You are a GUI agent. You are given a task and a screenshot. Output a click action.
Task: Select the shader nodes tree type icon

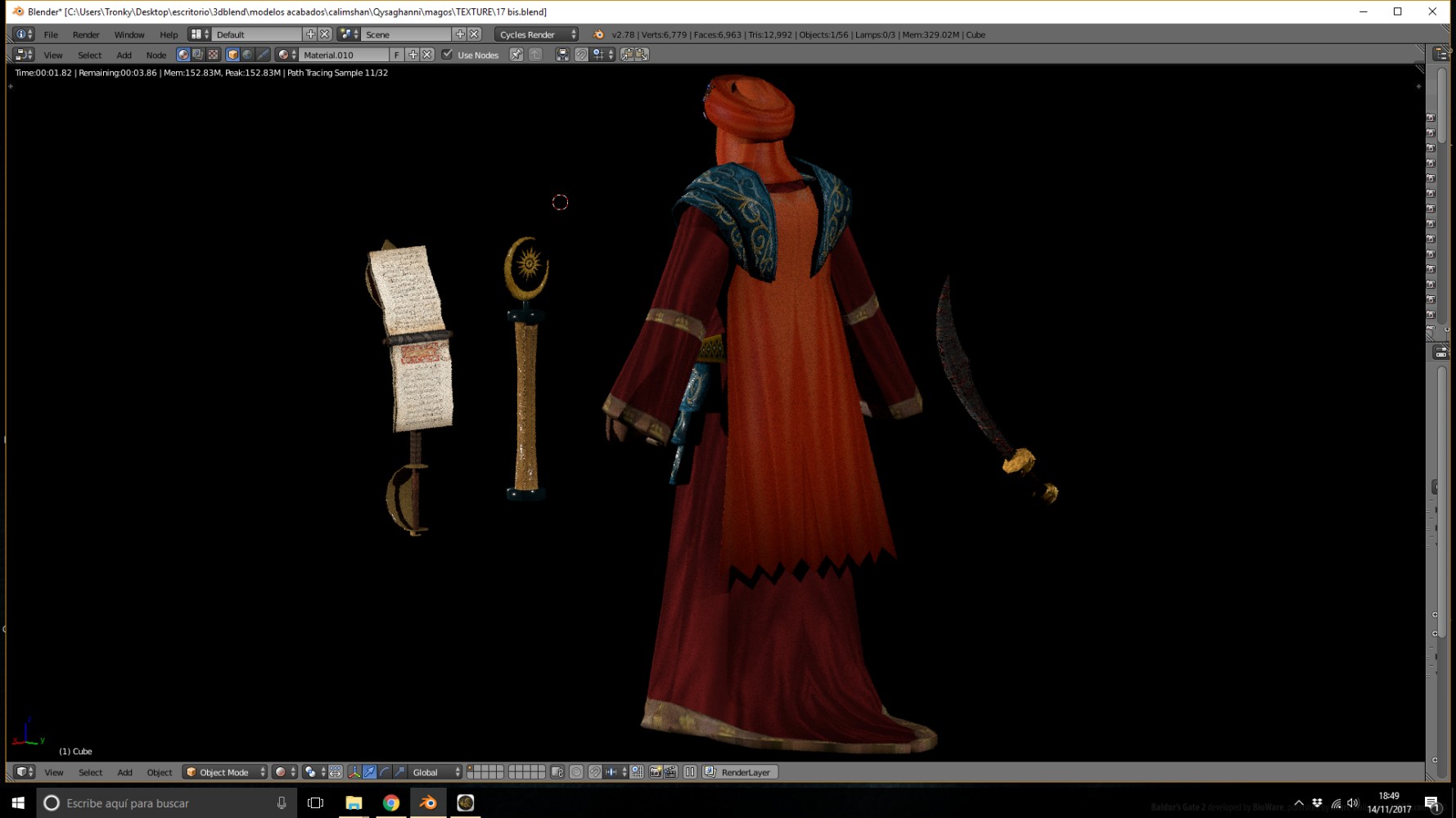click(183, 55)
